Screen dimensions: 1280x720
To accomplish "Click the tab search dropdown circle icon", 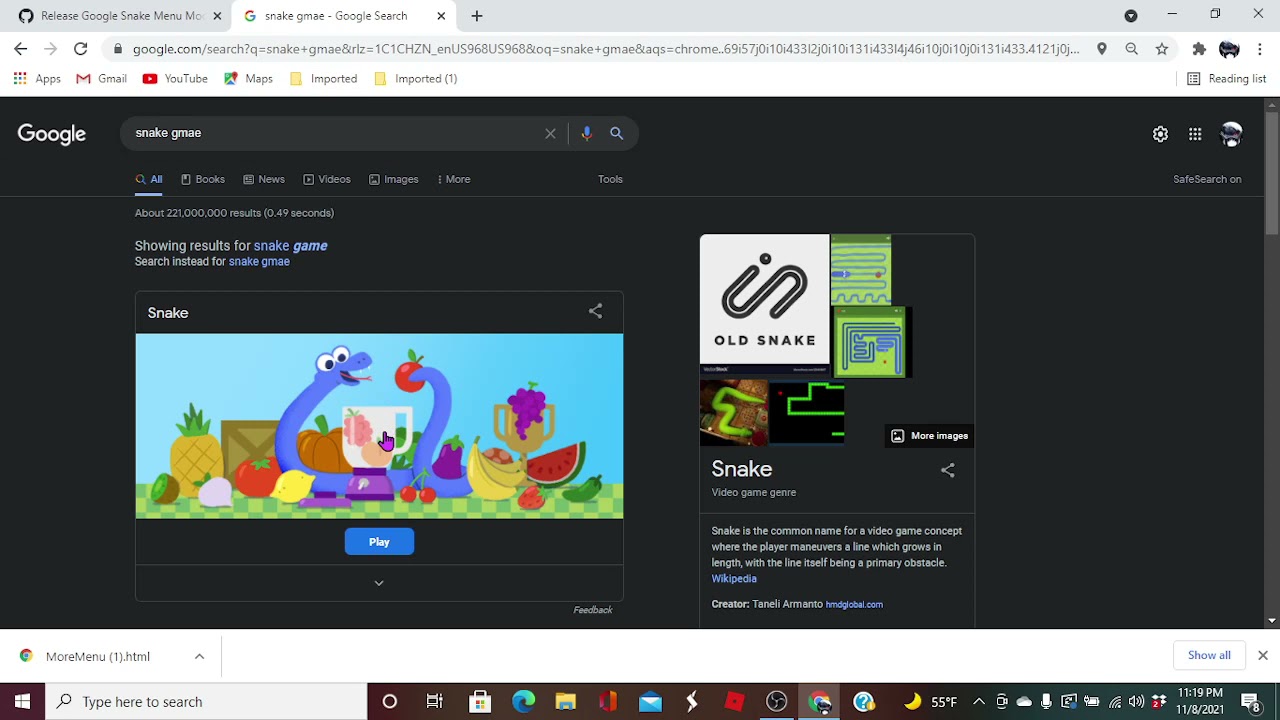I will point(1131,16).
